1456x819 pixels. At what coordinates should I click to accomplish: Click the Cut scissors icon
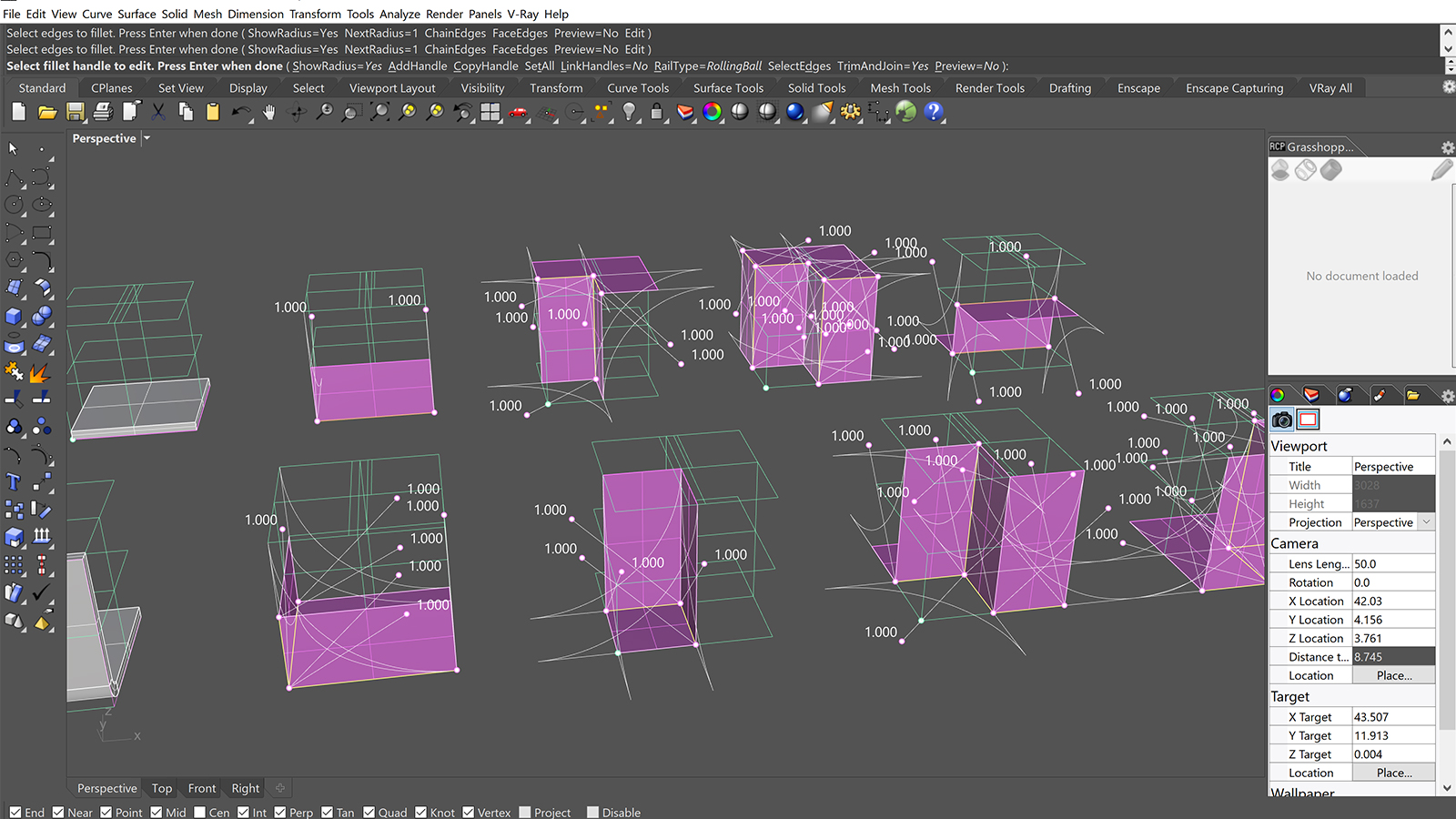click(158, 112)
